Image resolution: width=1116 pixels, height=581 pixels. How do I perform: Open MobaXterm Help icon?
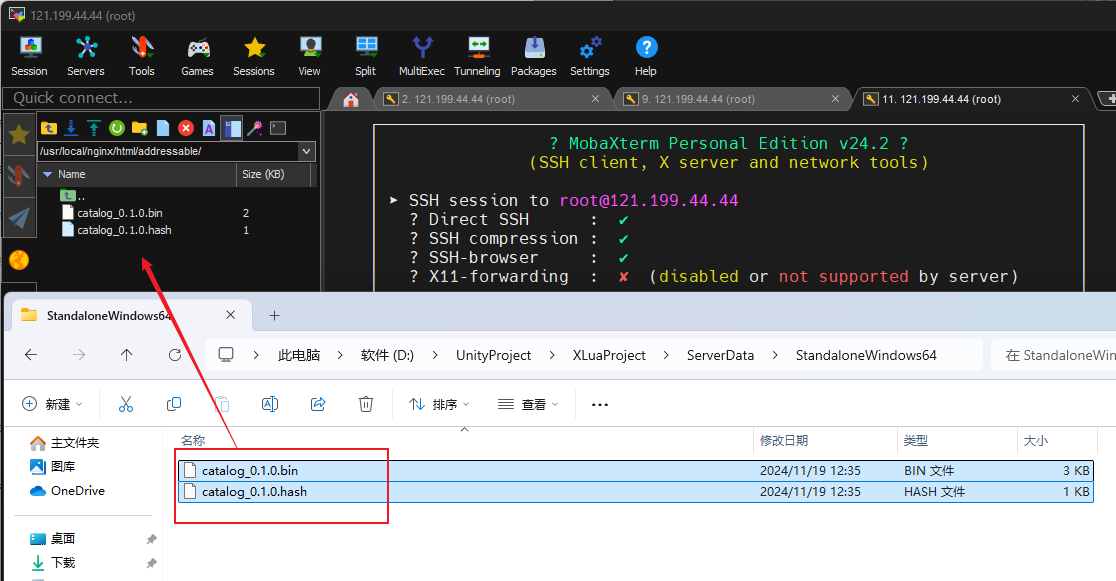[646, 56]
